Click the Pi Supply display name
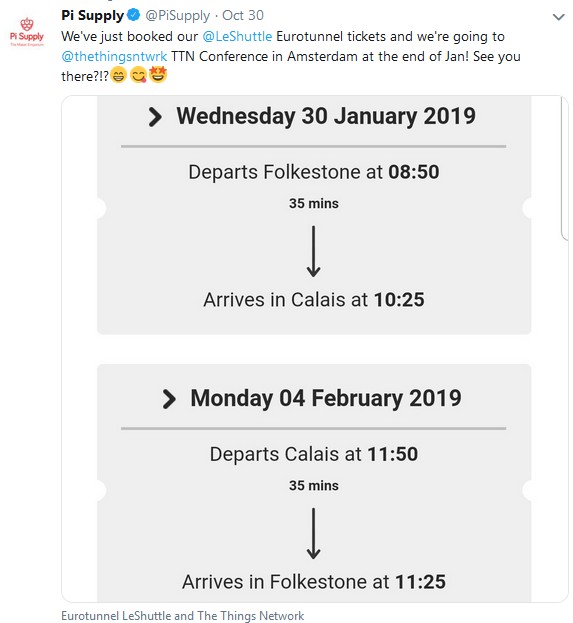The height and width of the screenshot is (623, 573). click(93, 15)
